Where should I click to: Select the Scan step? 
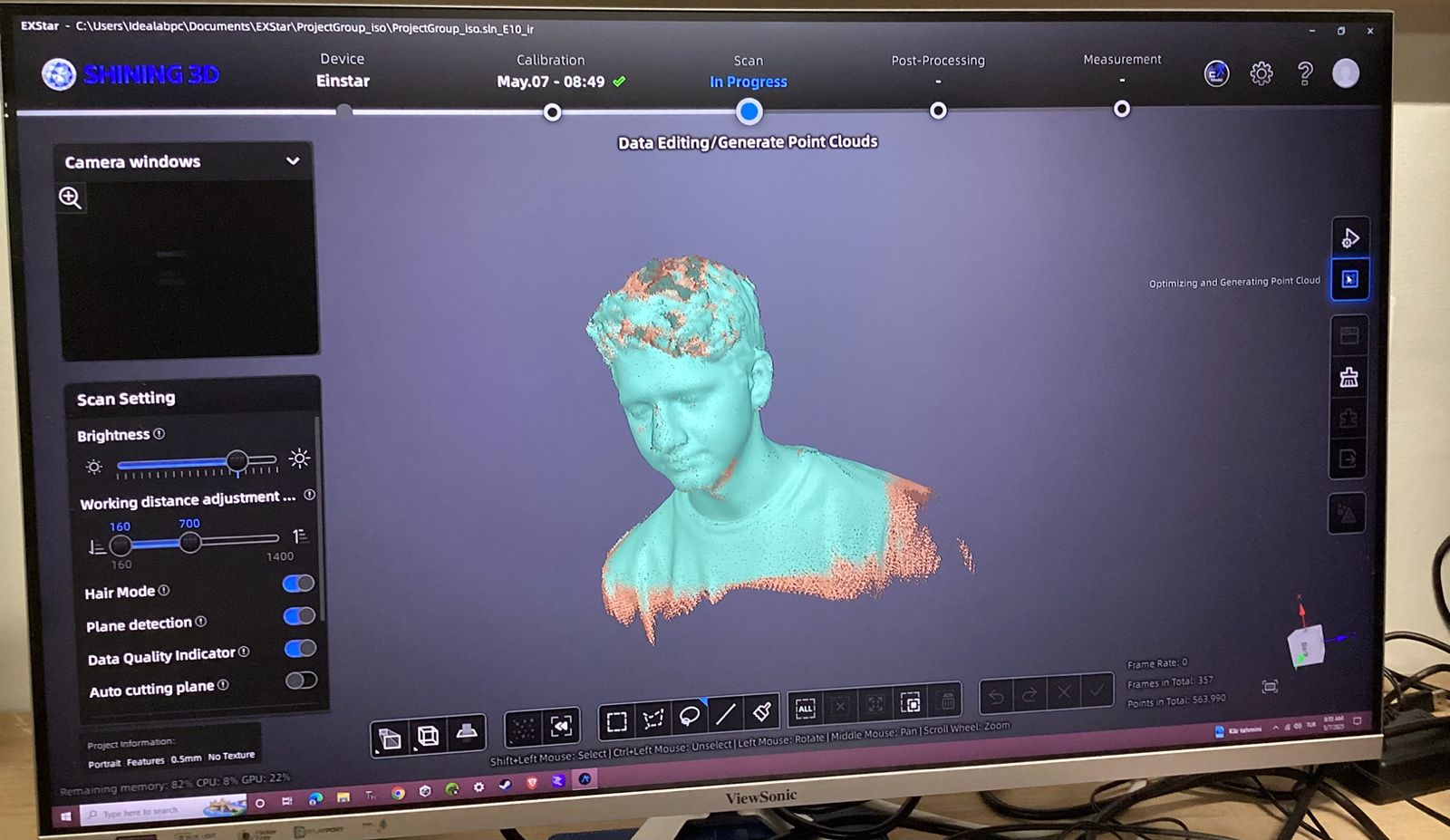[x=749, y=72]
